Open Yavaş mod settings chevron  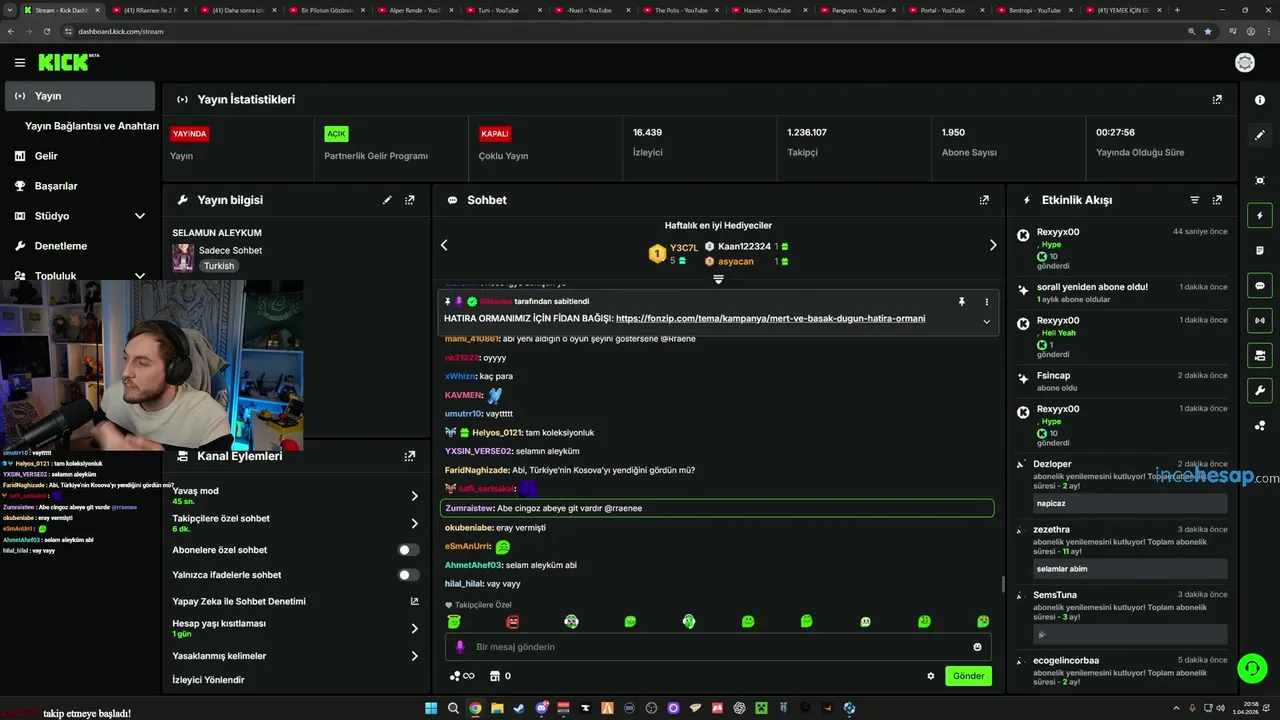point(414,496)
